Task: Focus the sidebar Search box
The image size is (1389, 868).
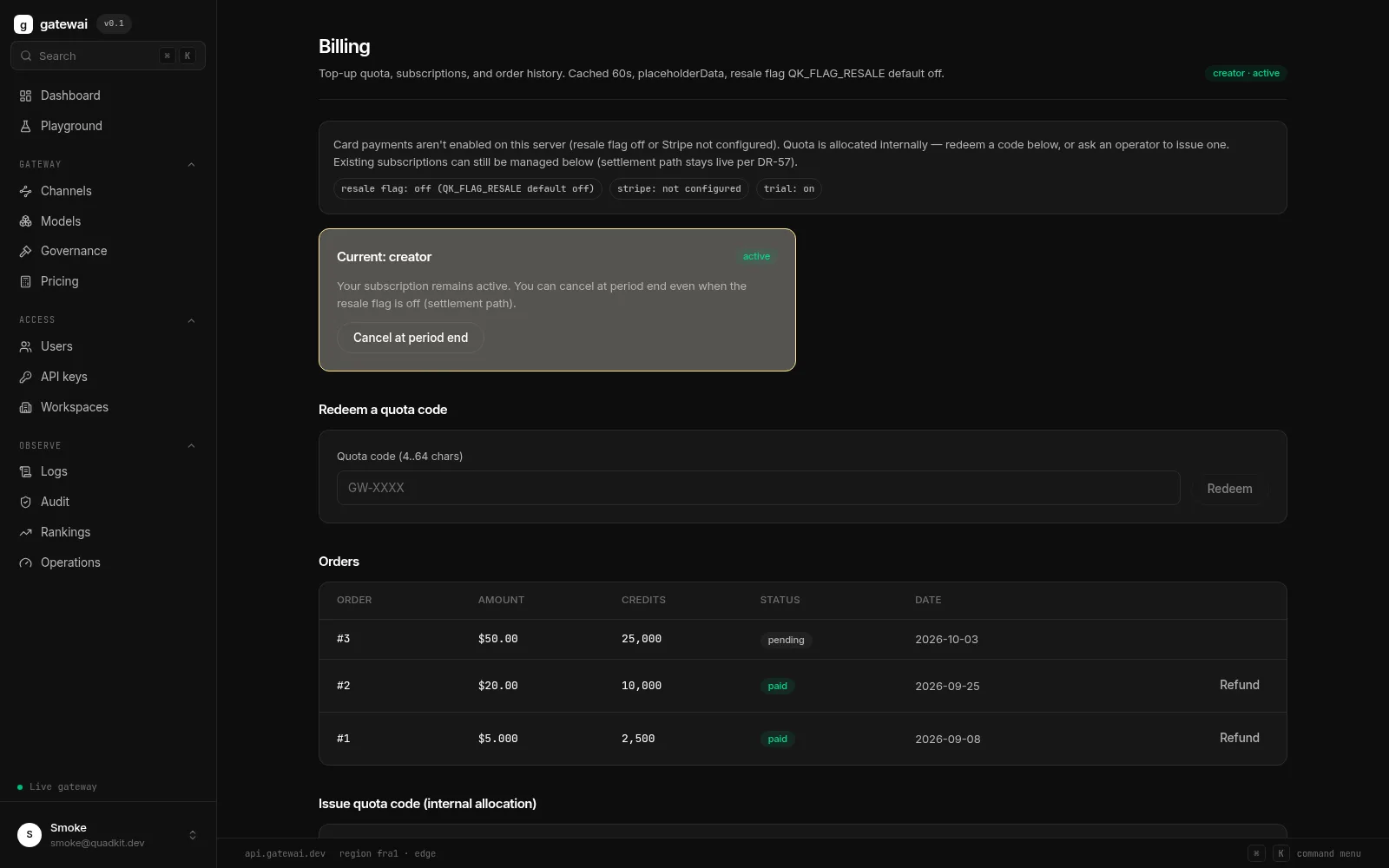Action: (x=108, y=56)
